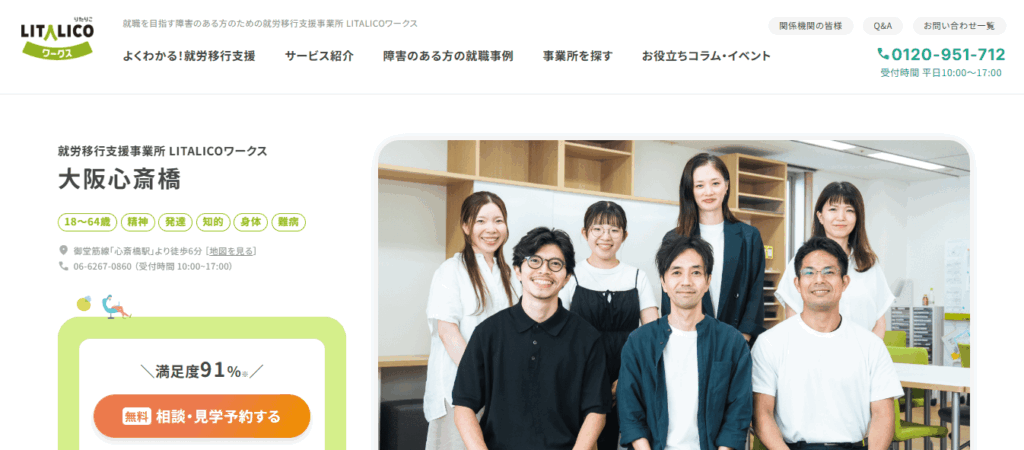Click the お問い合わせ一覧 button
1024x450 pixels.
point(959,26)
